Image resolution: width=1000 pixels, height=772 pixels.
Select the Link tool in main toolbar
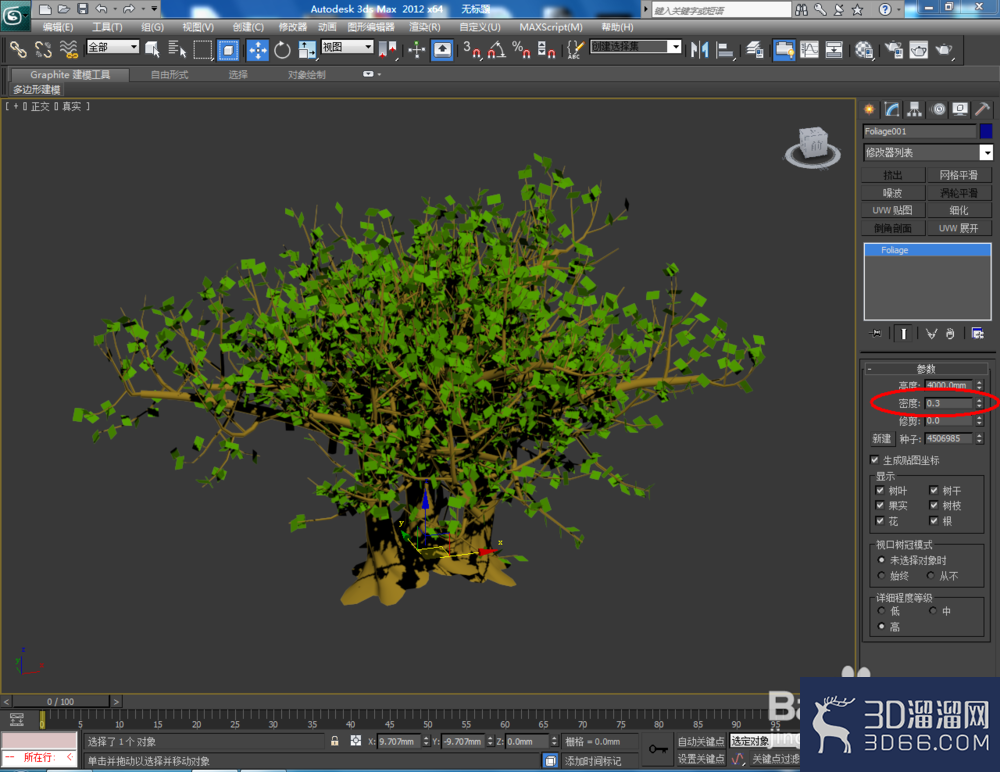click(x=18, y=49)
